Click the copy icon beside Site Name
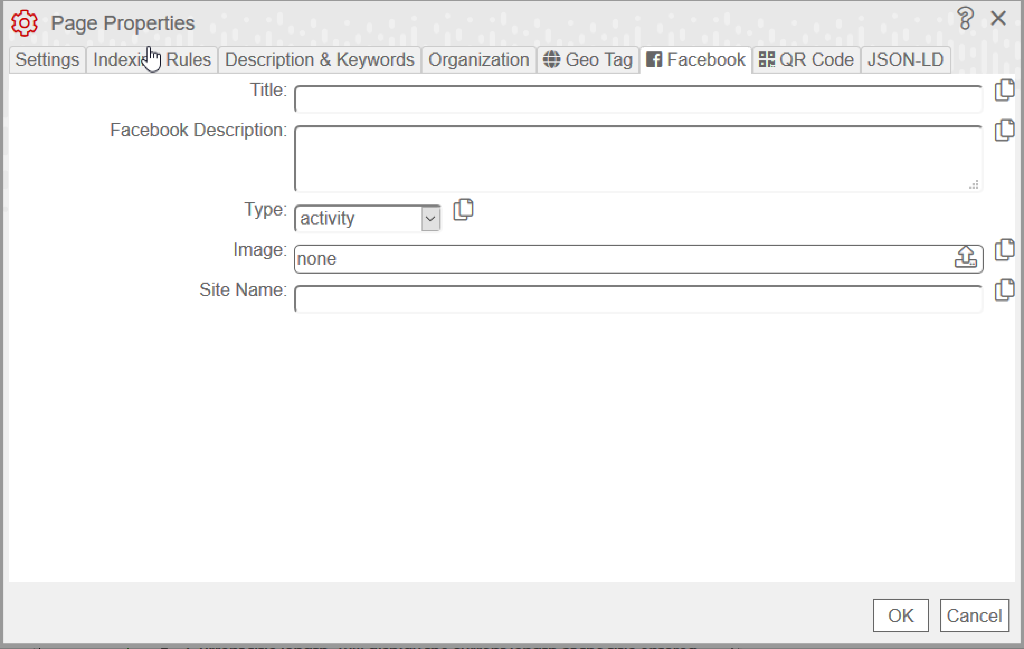 1004,289
